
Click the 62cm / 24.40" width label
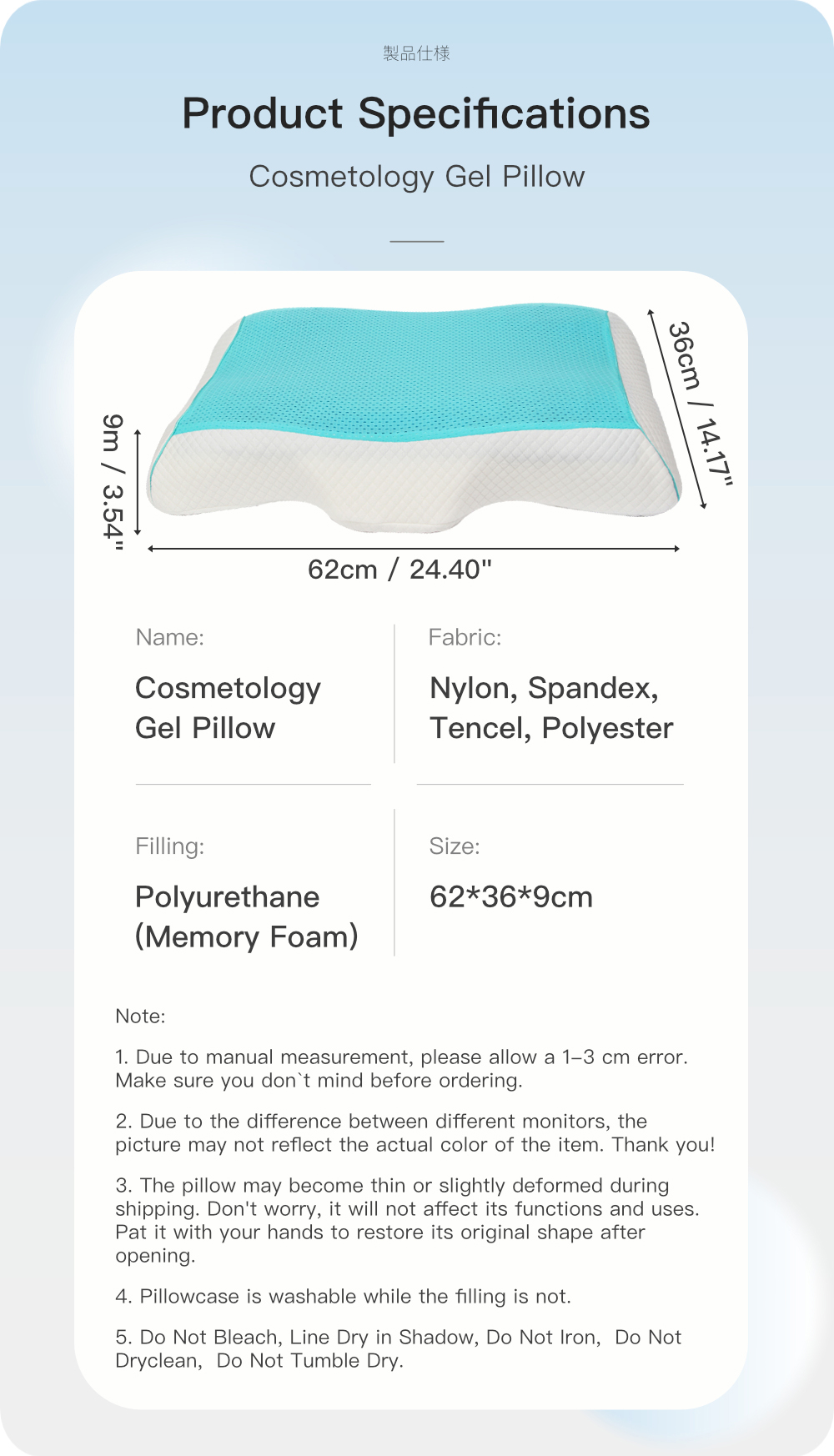point(400,570)
